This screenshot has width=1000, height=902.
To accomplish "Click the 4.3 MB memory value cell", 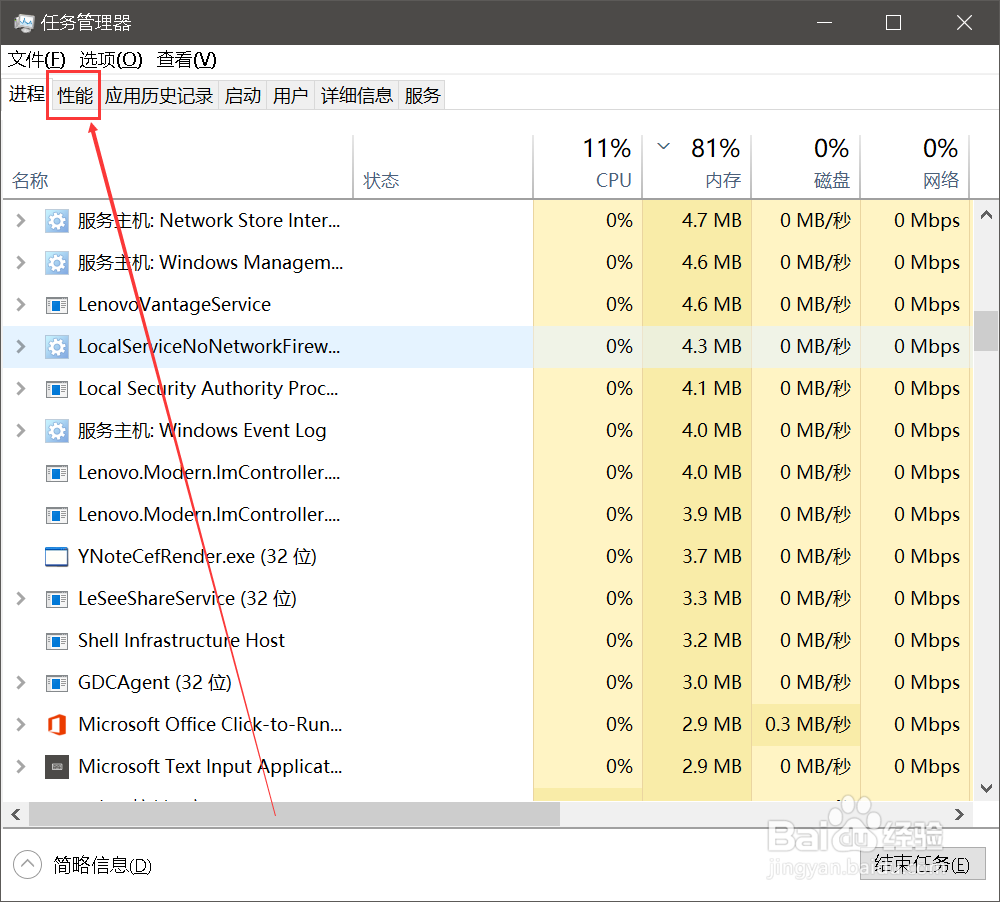I will [697, 347].
